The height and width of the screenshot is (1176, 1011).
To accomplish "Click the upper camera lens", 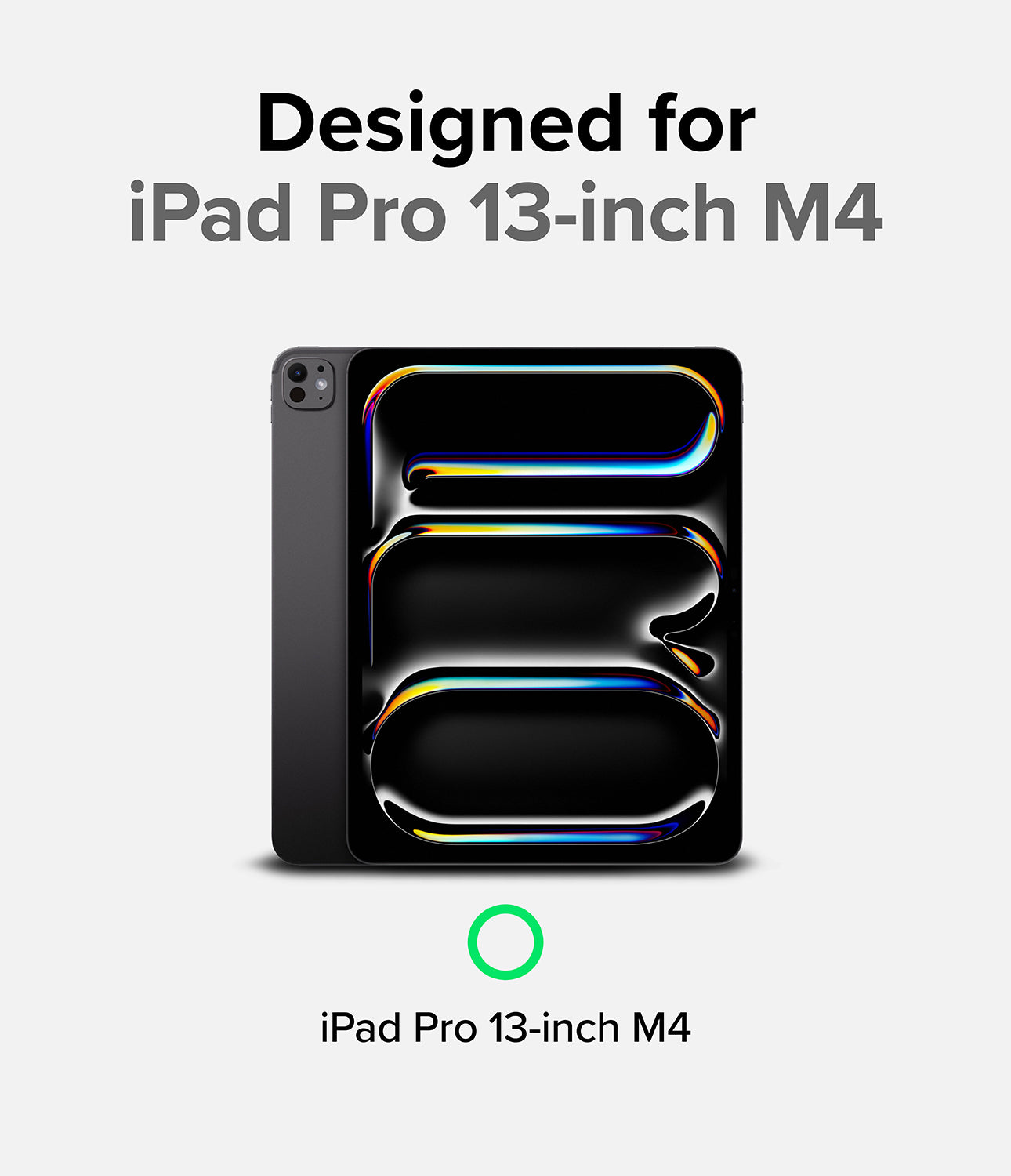I will (x=297, y=372).
